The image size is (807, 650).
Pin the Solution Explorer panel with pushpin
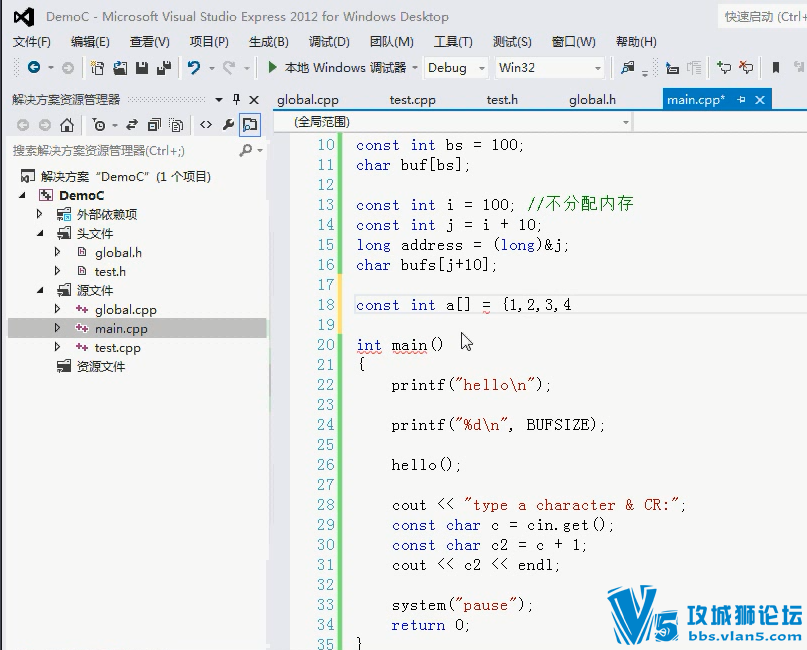[236, 99]
